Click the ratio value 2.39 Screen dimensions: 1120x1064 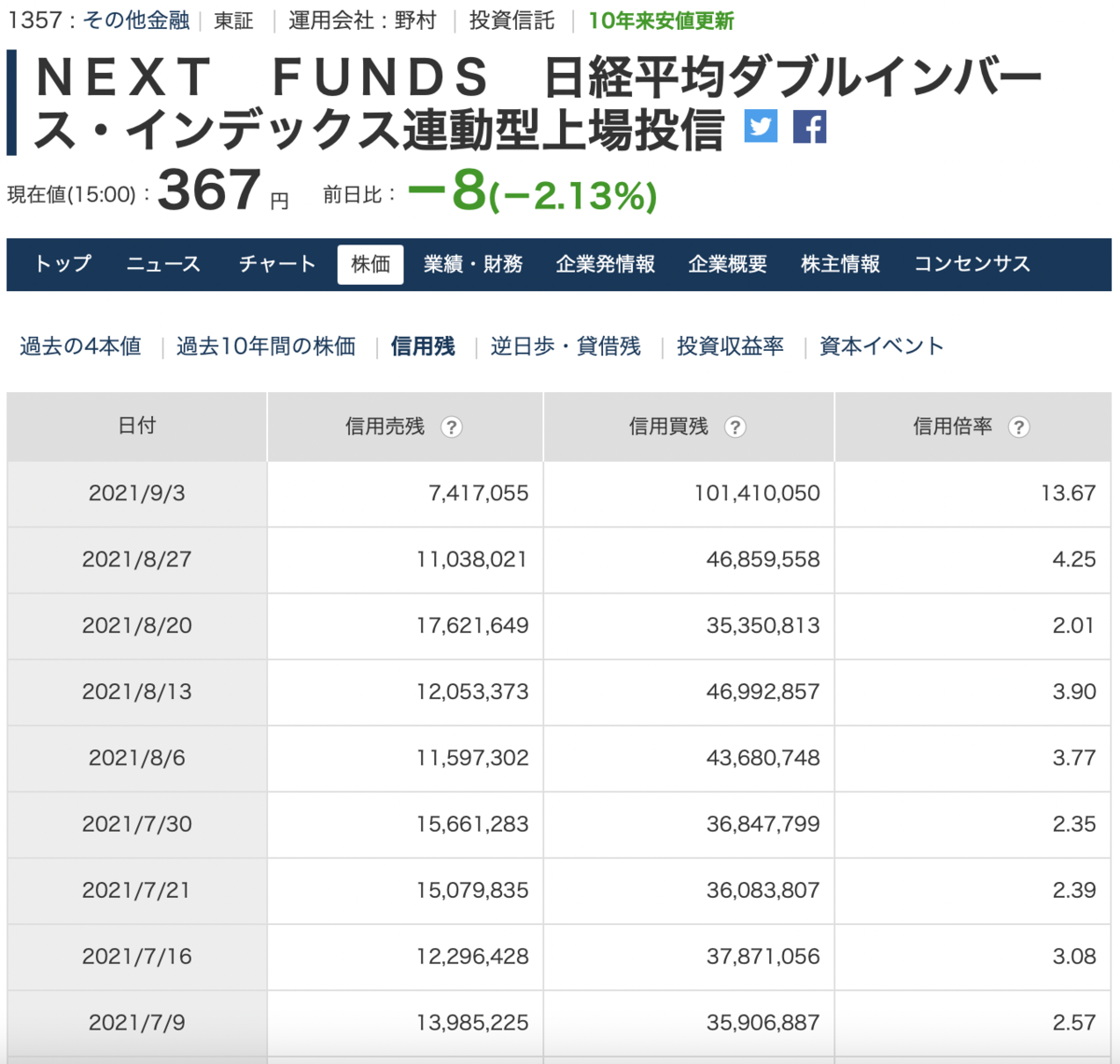point(1074,891)
